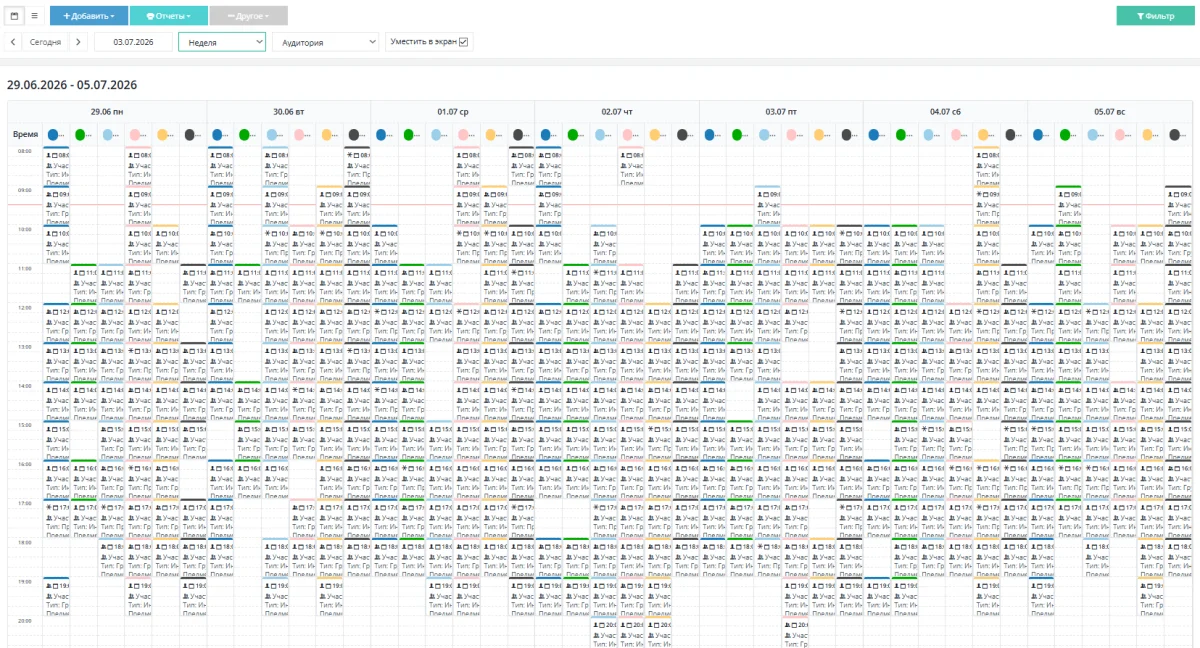Open 09:00 lesson in yellow room on 30.06
Screen dimensions: 1200x648
pos(329,206)
